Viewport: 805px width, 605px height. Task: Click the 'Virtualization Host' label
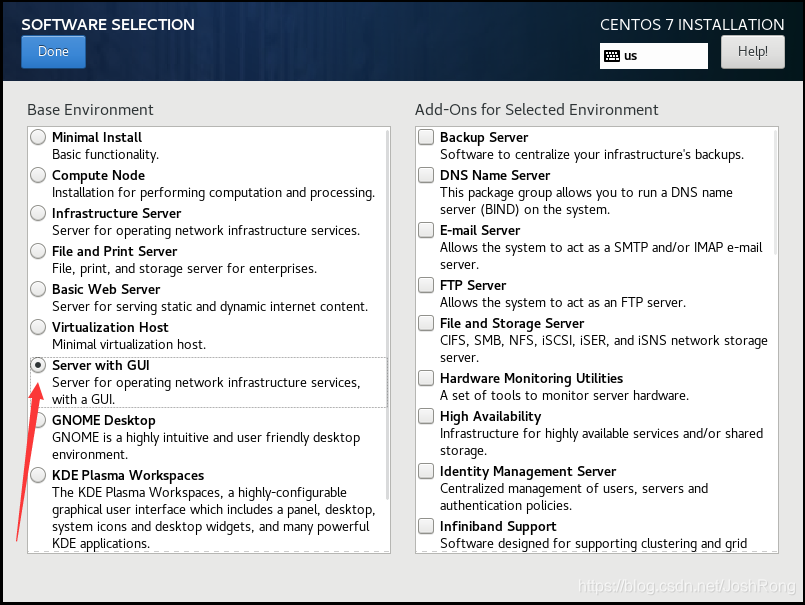tap(110, 327)
